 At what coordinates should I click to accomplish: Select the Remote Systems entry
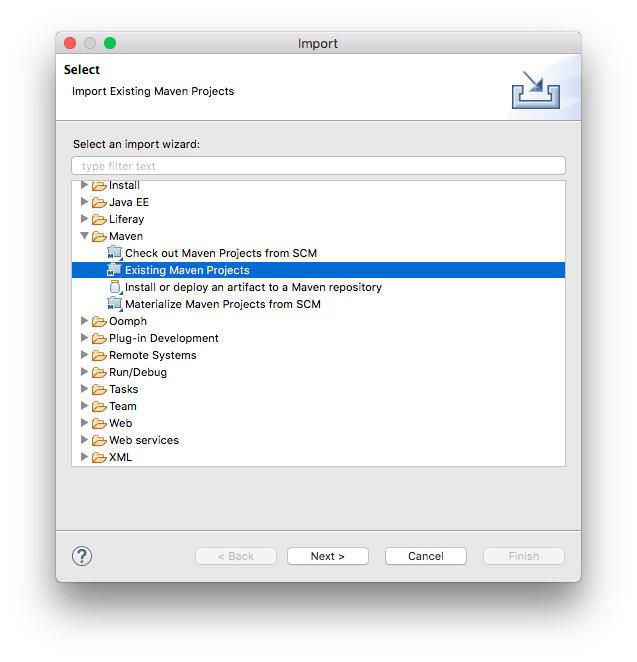coord(152,355)
